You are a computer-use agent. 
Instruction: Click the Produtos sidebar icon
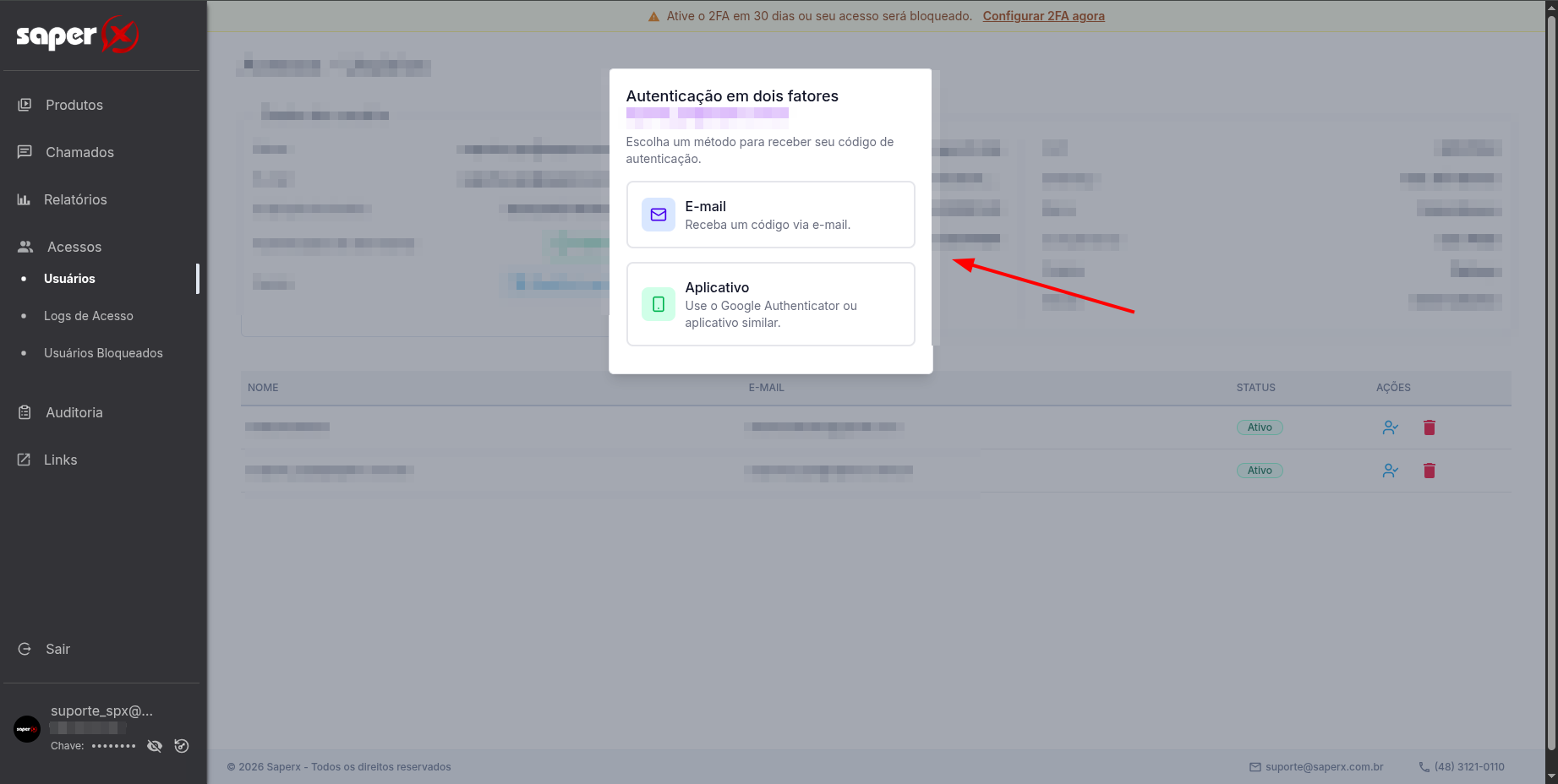pos(25,105)
